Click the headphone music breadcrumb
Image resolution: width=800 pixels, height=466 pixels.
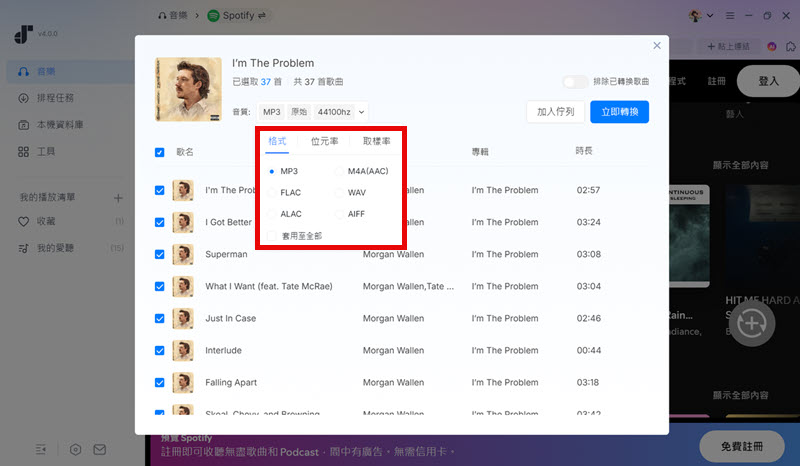point(172,15)
